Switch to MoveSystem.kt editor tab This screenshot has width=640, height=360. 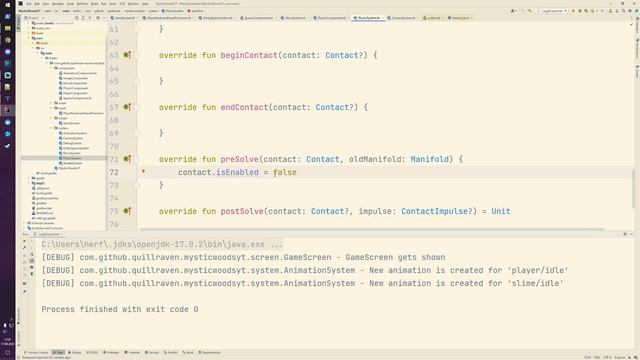point(295,18)
